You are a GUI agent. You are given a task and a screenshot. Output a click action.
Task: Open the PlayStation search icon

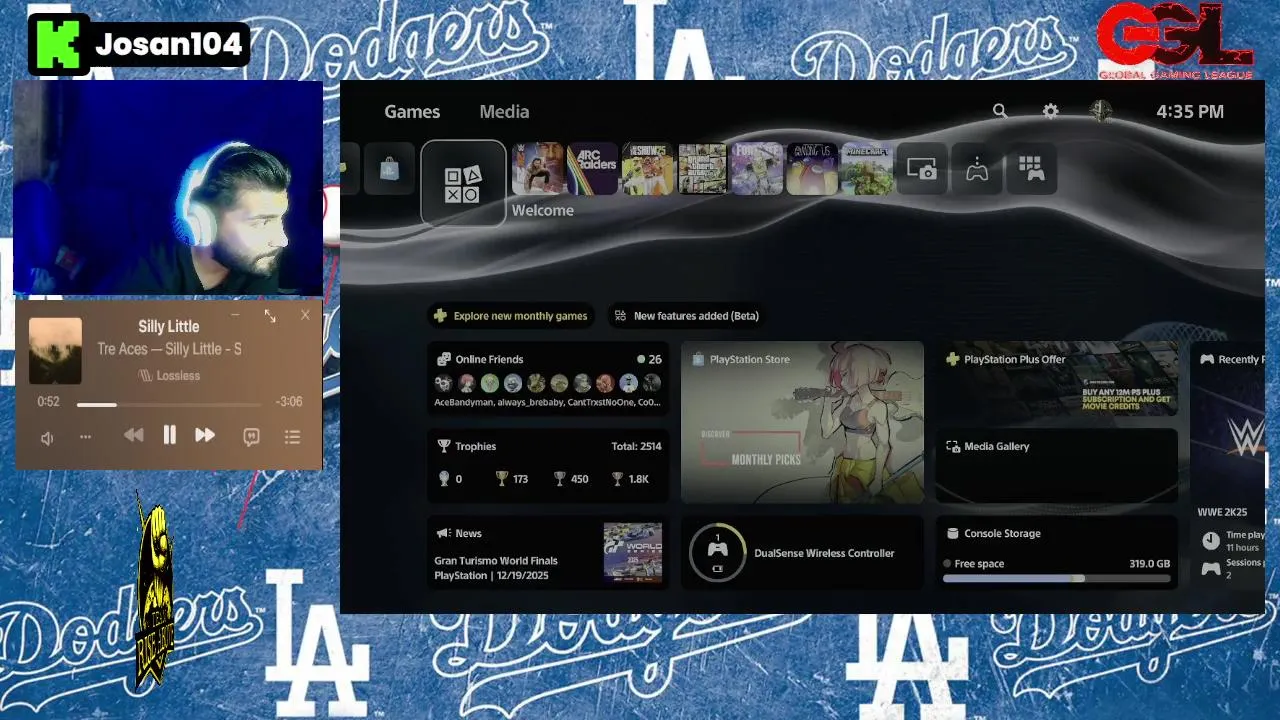[999, 111]
